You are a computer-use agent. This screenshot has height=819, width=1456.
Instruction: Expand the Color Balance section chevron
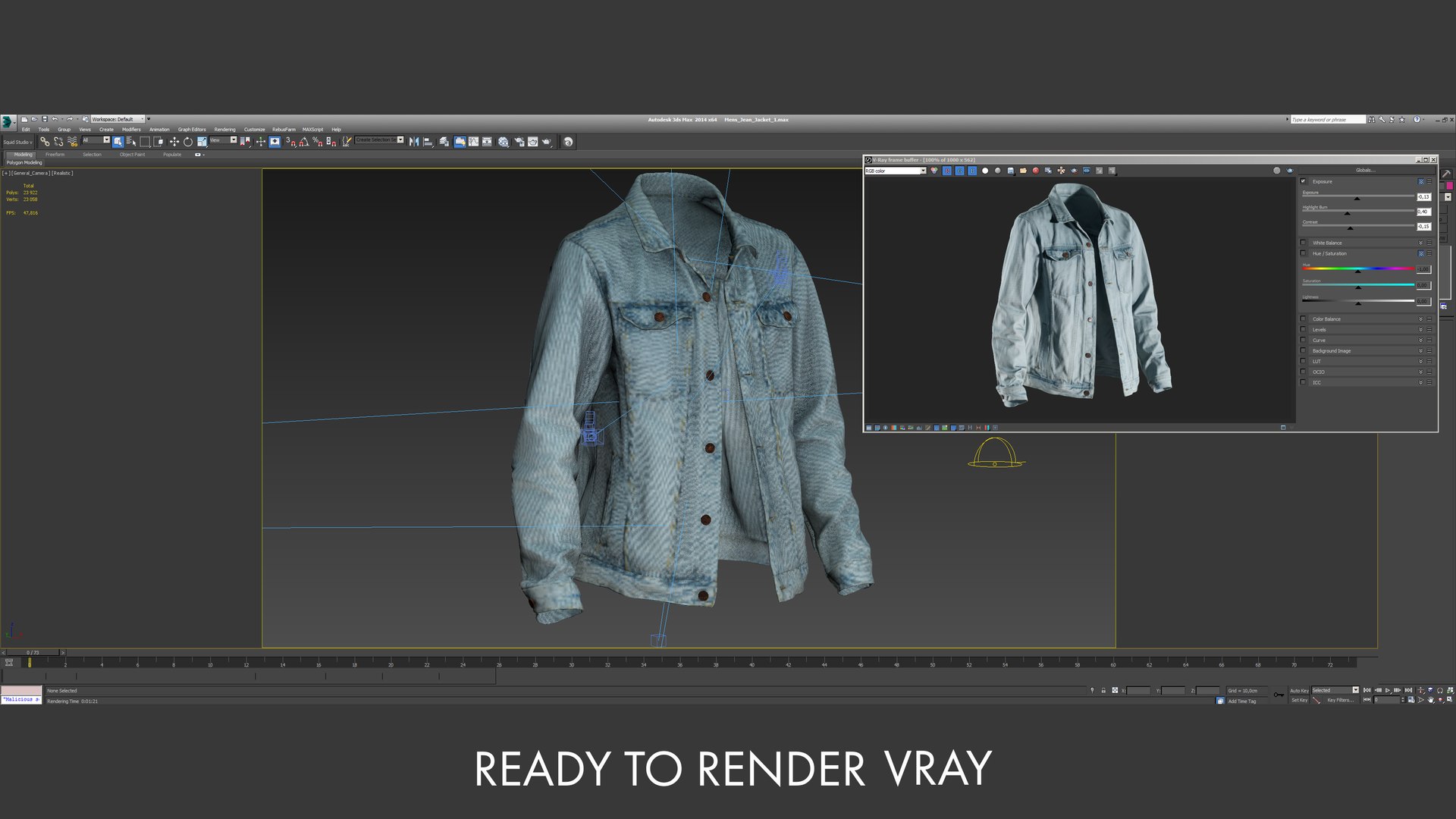click(1420, 318)
